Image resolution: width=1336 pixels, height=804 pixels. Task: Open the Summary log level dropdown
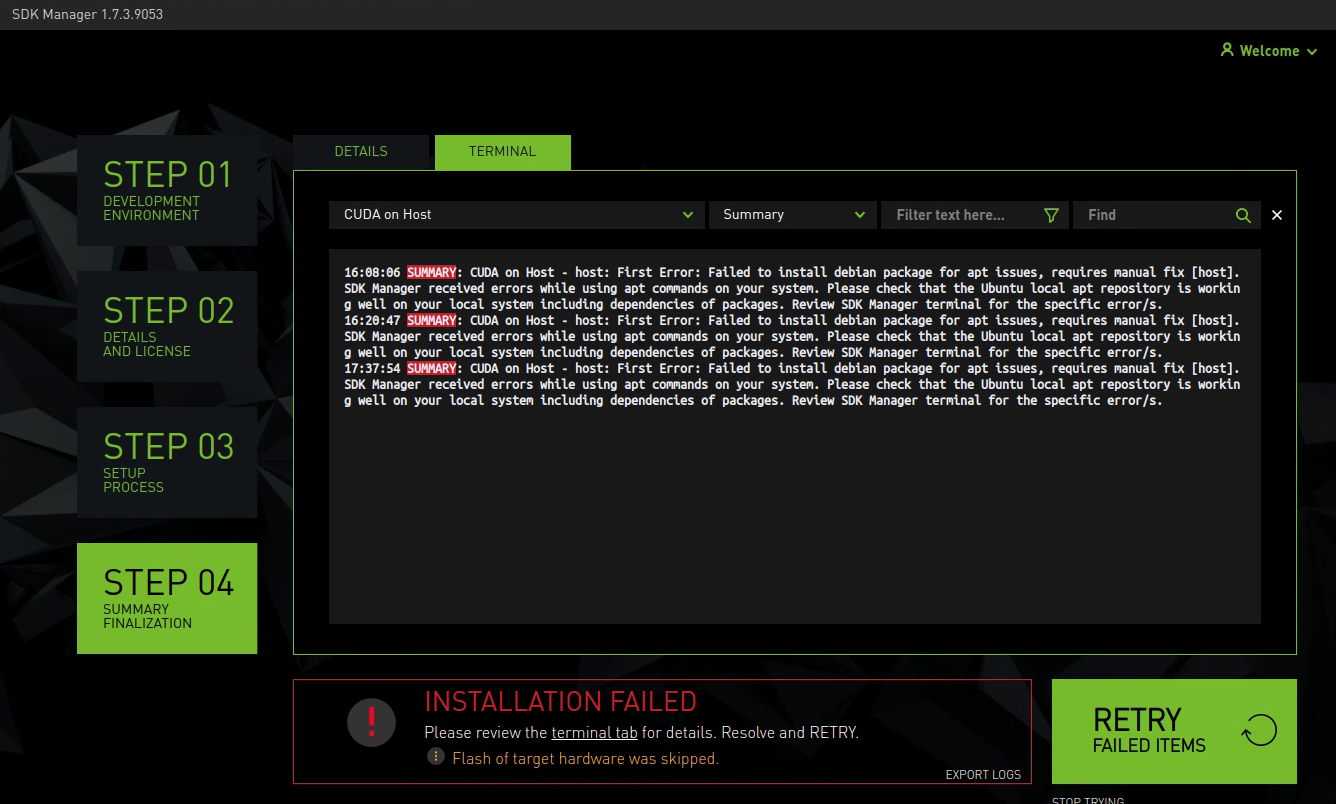[x=793, y=215]
